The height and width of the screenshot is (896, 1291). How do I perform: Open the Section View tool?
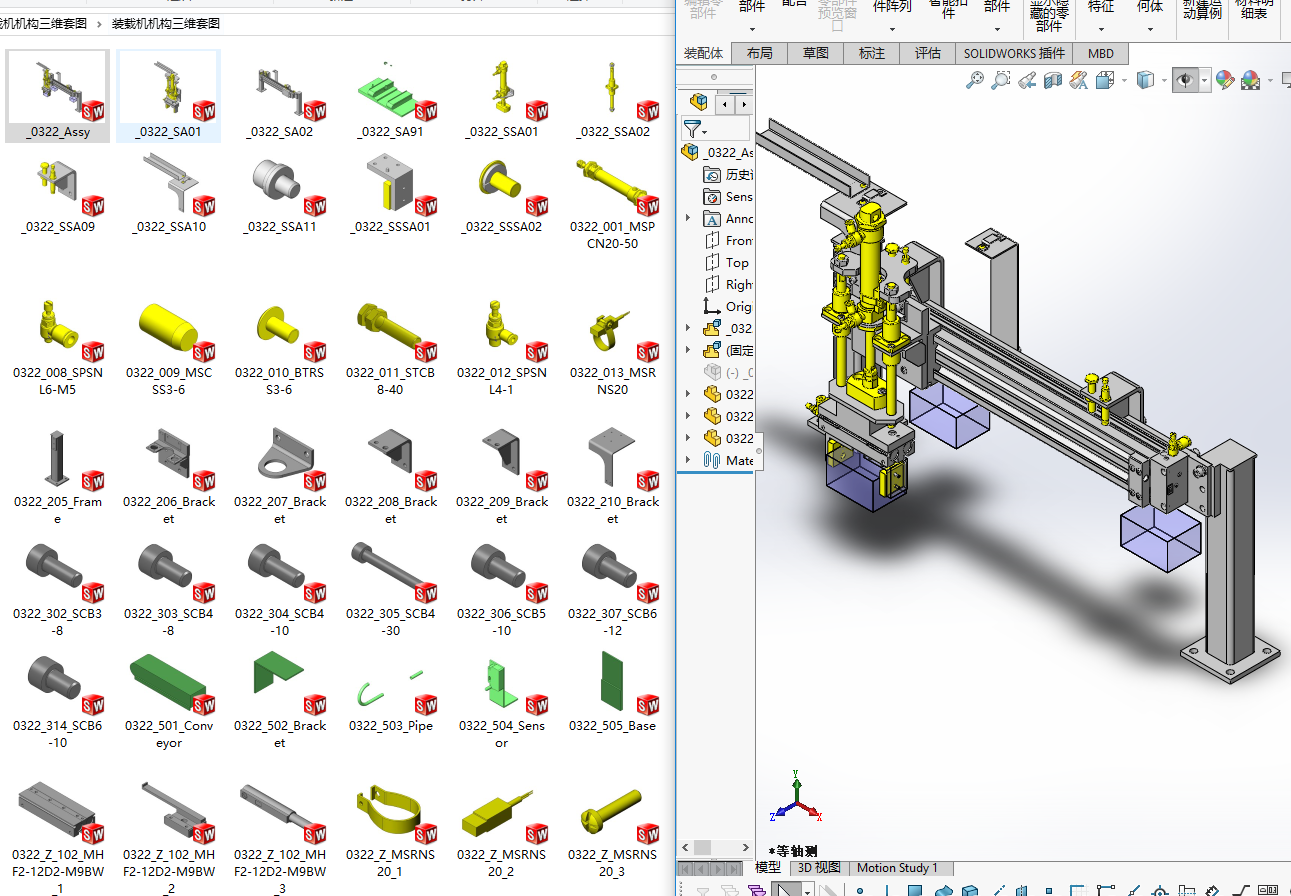pos(1053,81)
